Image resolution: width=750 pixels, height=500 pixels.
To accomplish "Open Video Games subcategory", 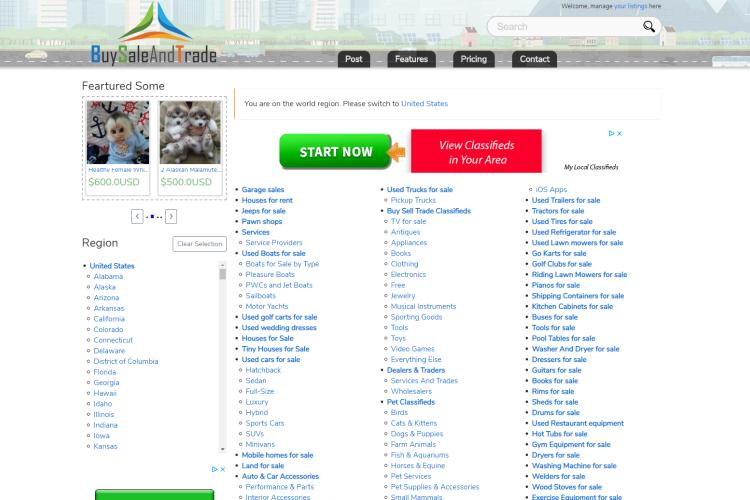I will tap(412, 349).
